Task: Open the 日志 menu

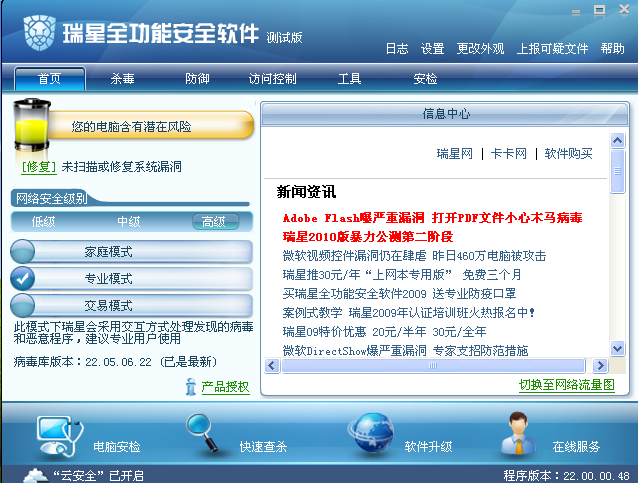Action: [x=397, y=49]
